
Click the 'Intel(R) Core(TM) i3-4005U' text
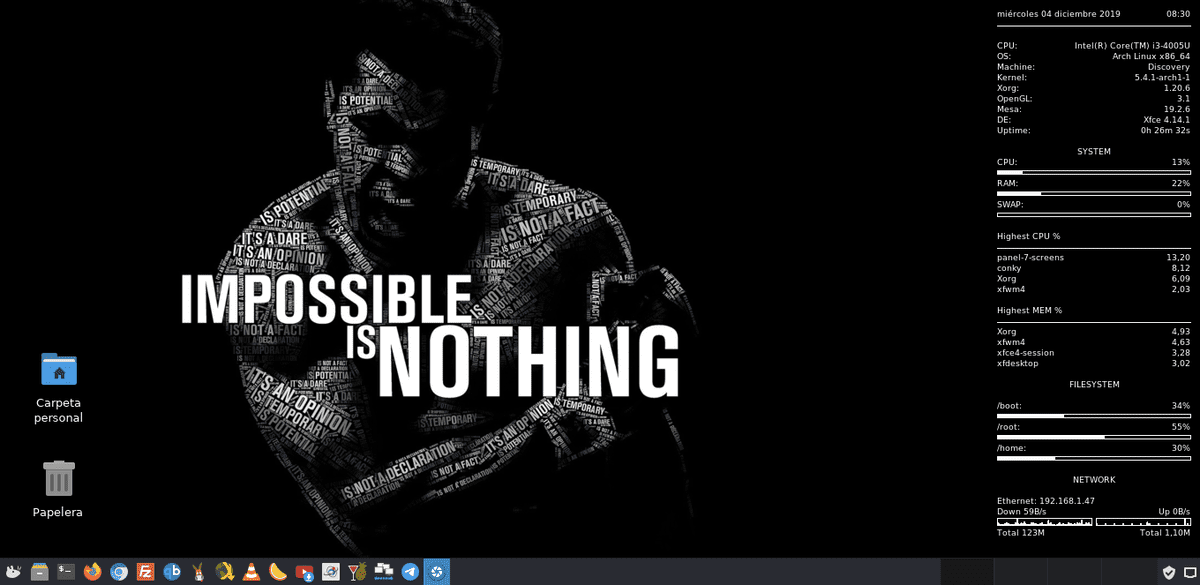[x=1133, y=46]
